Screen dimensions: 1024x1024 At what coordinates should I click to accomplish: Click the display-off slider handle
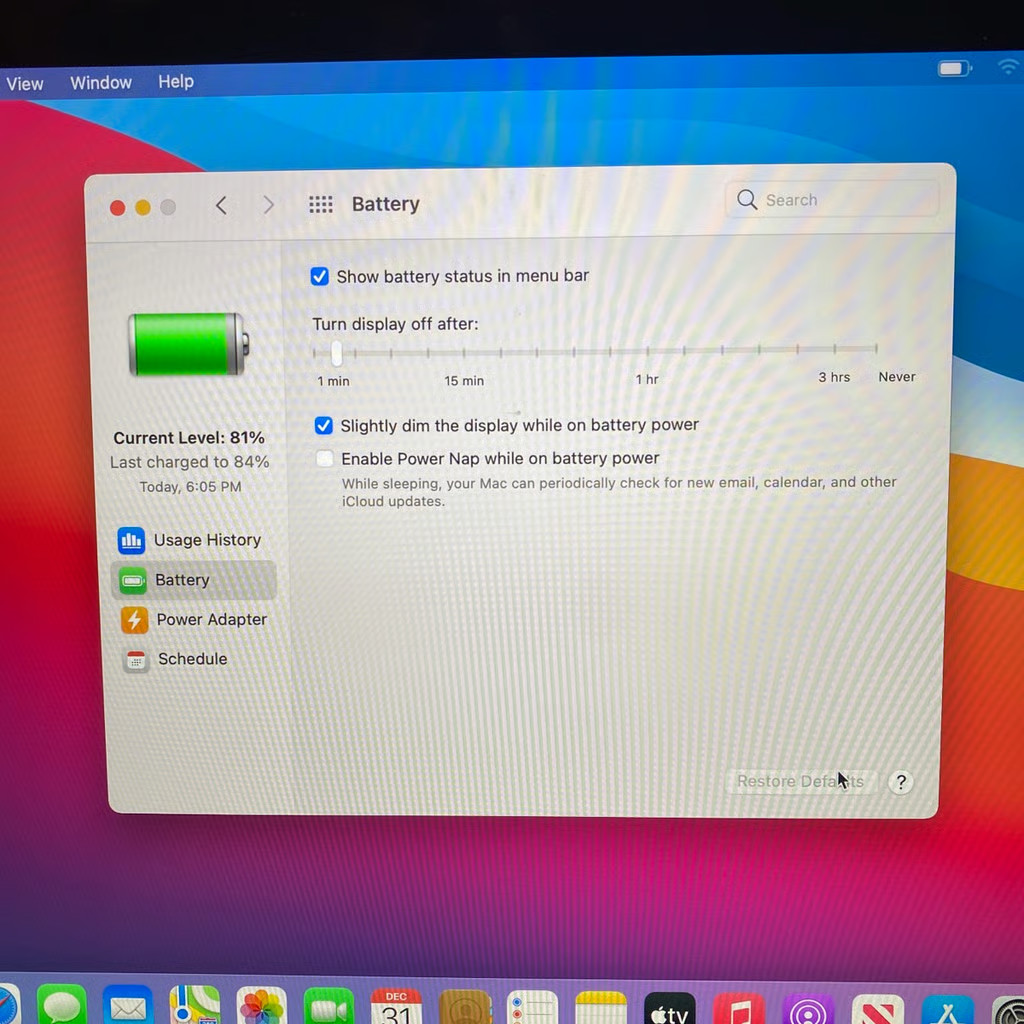coord(336,353)
